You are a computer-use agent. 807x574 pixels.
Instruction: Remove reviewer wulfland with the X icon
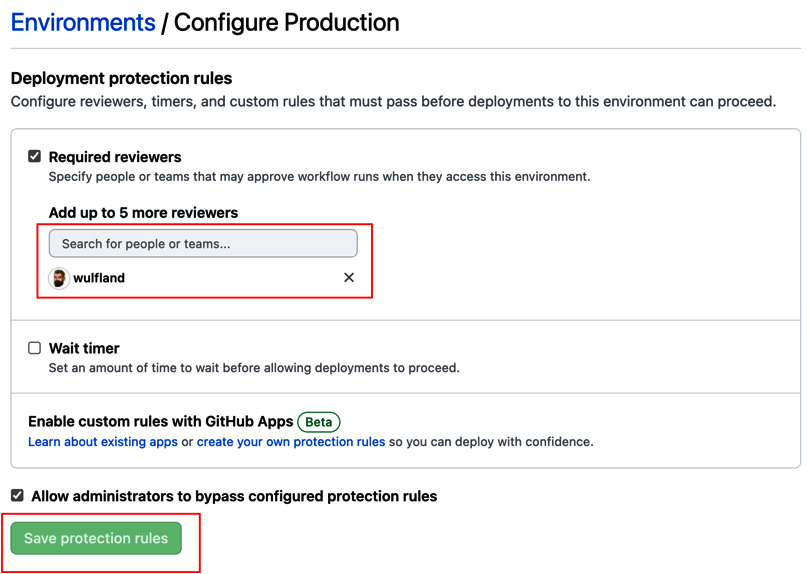pyautogui.click(x=349, y=277)
